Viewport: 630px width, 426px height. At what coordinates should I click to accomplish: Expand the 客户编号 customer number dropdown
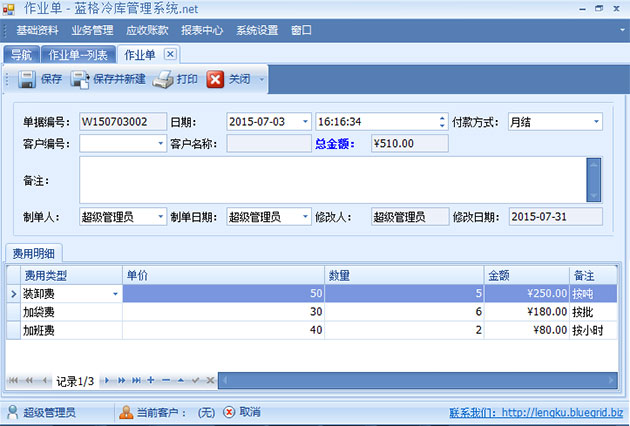pyautogui.click(x=160, y=144)
